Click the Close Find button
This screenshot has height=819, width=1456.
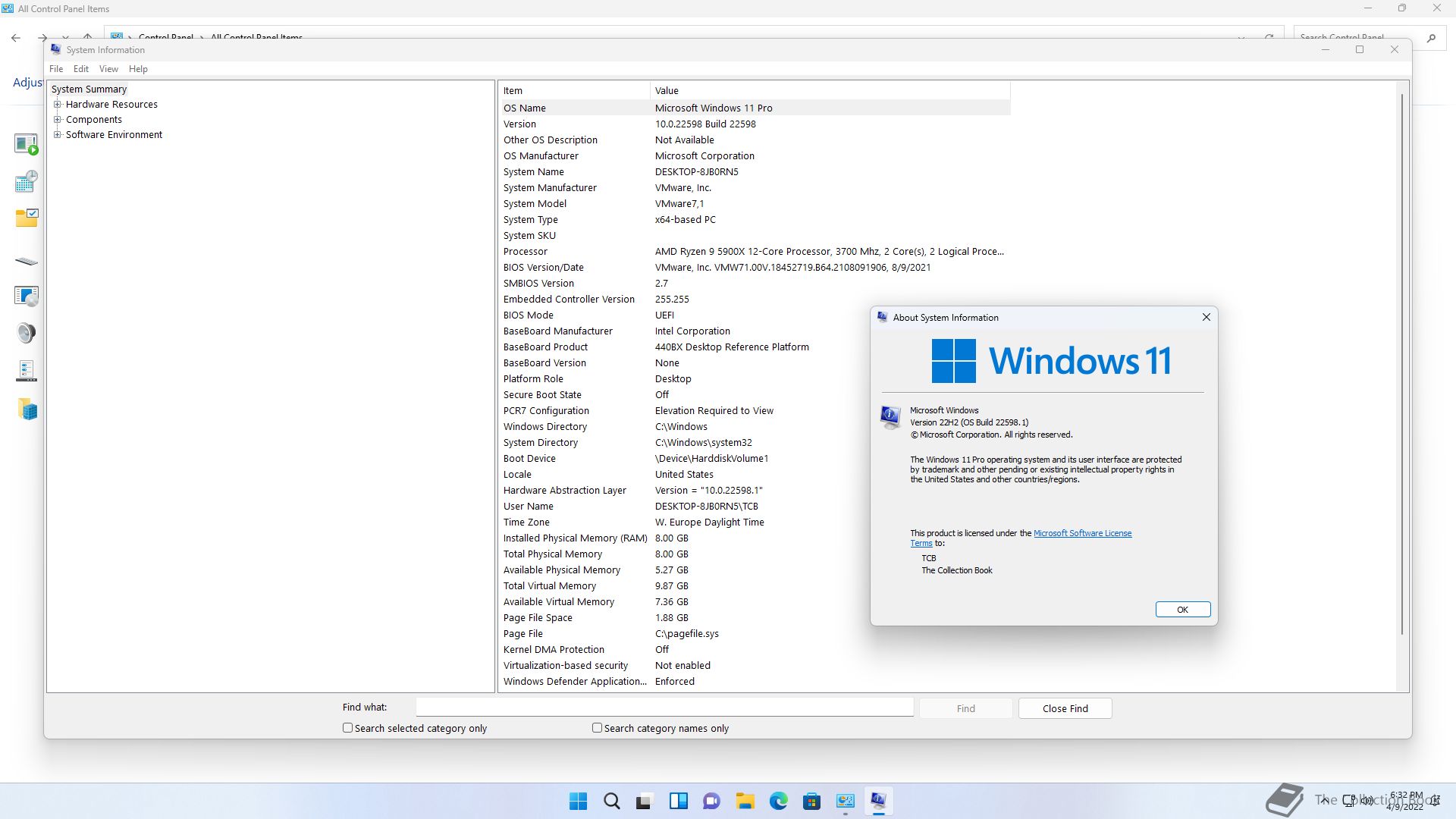point(1065,708)
